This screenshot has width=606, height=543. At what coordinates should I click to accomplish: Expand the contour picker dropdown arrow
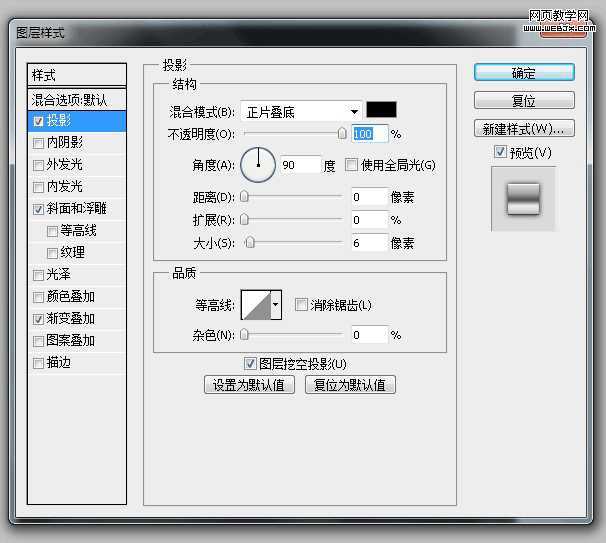(276, 305)
